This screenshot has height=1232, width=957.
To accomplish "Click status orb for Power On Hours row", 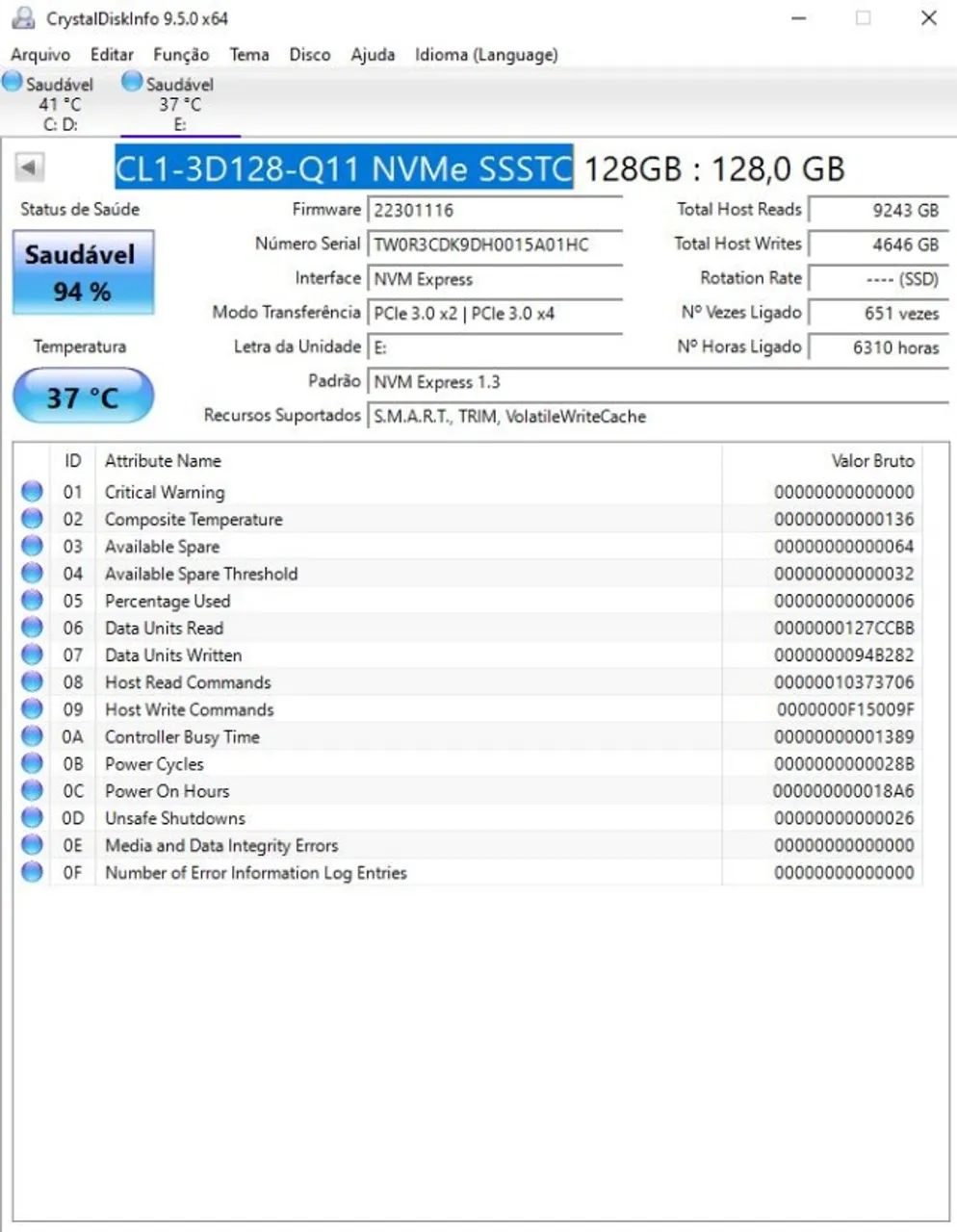I will [32, 790].
